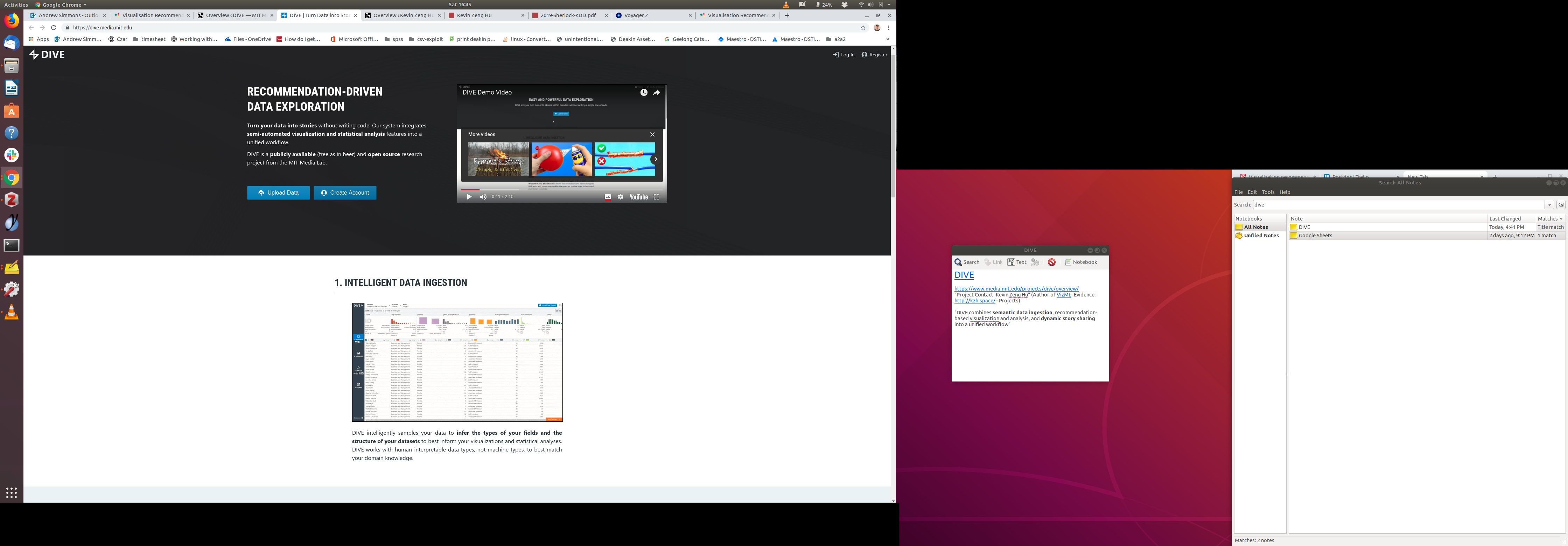Click the video share arrow icon
Screen dimensions: 1568x546
(656, 92)
